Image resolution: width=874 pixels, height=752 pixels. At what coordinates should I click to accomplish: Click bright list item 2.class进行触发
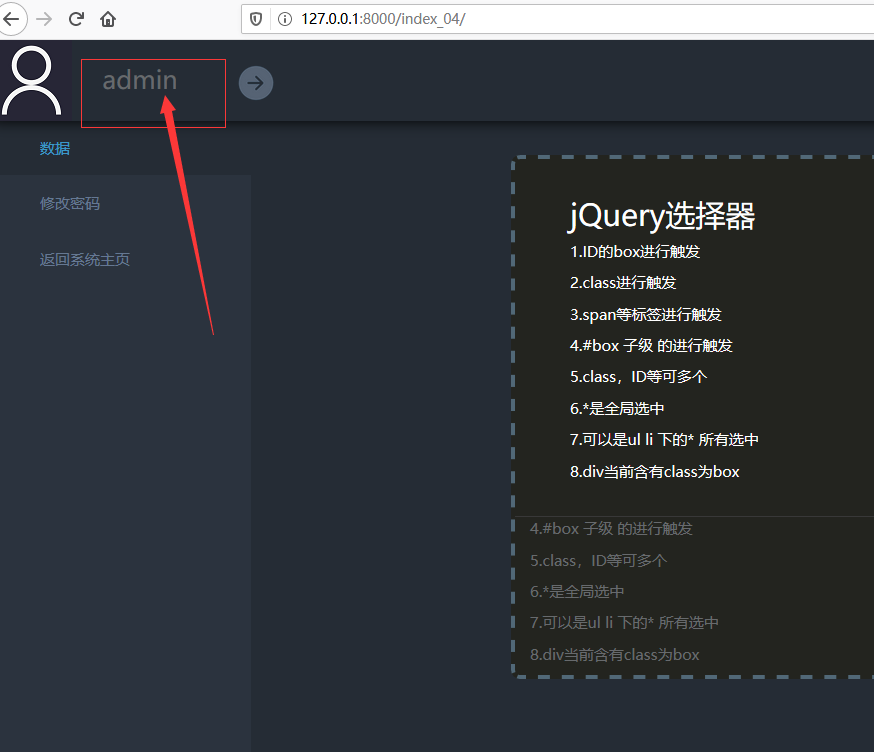623,283
